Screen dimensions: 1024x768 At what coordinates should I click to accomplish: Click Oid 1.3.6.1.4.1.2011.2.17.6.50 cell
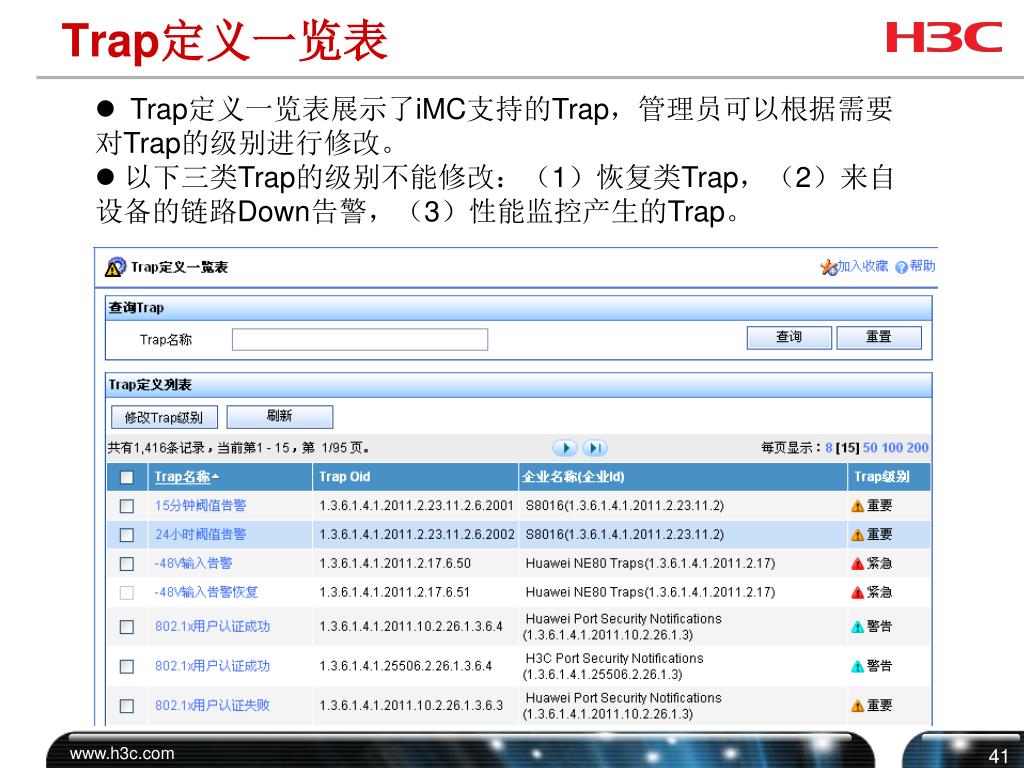click(x=395, y=563)
